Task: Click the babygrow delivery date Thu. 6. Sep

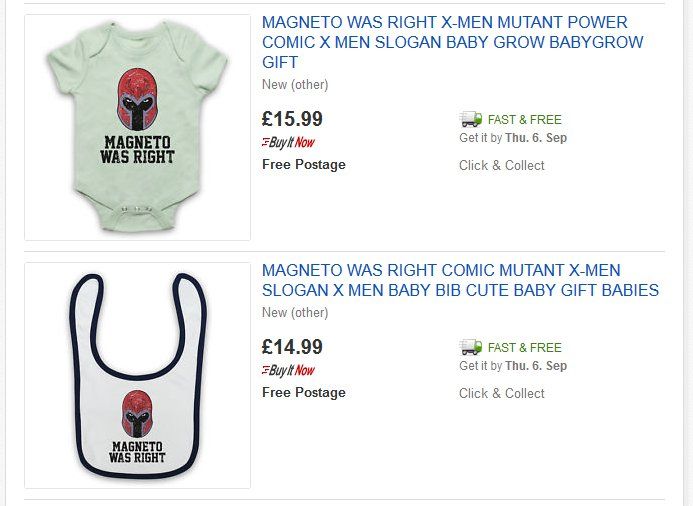Action: 536,138
